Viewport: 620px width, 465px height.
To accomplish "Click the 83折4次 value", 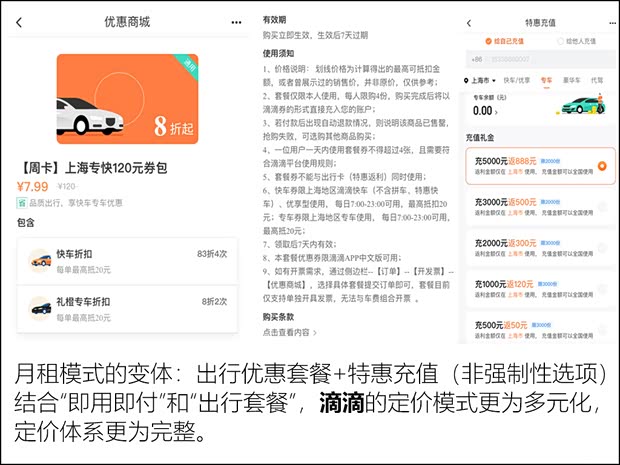I will pyautogui.click(x=212, y=254).
